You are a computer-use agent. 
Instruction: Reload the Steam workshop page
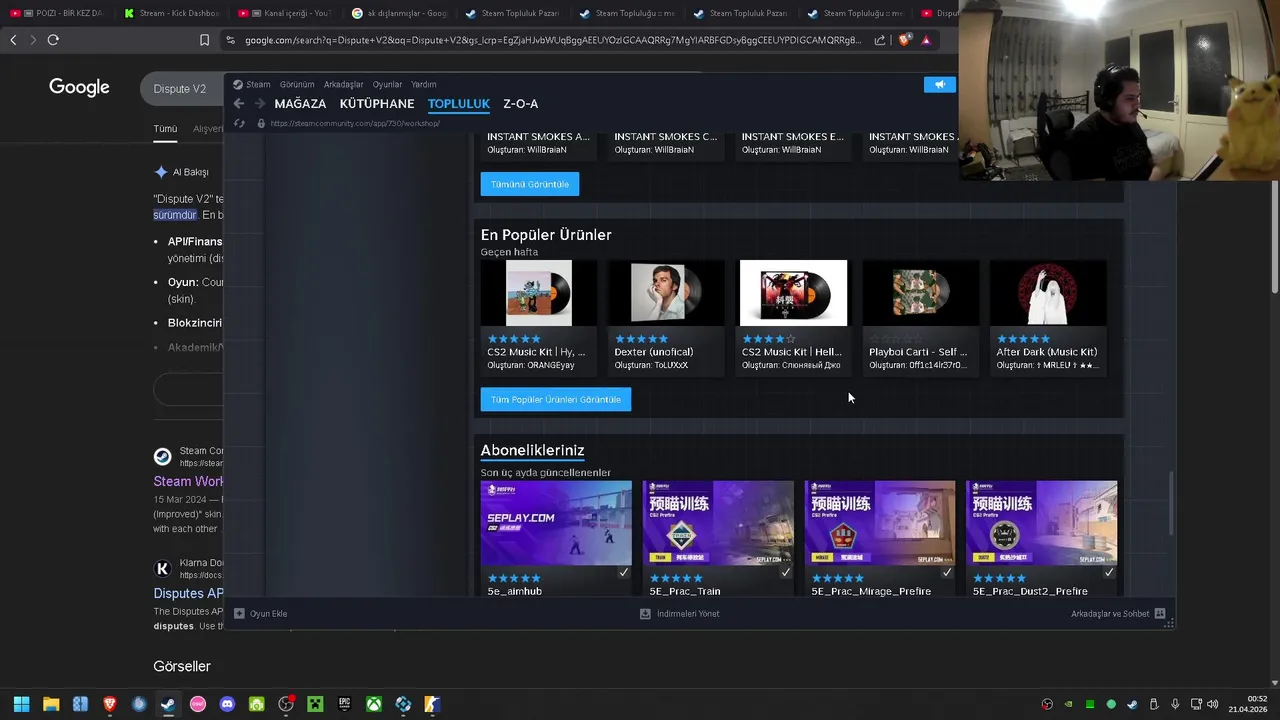tap(239, 123)
